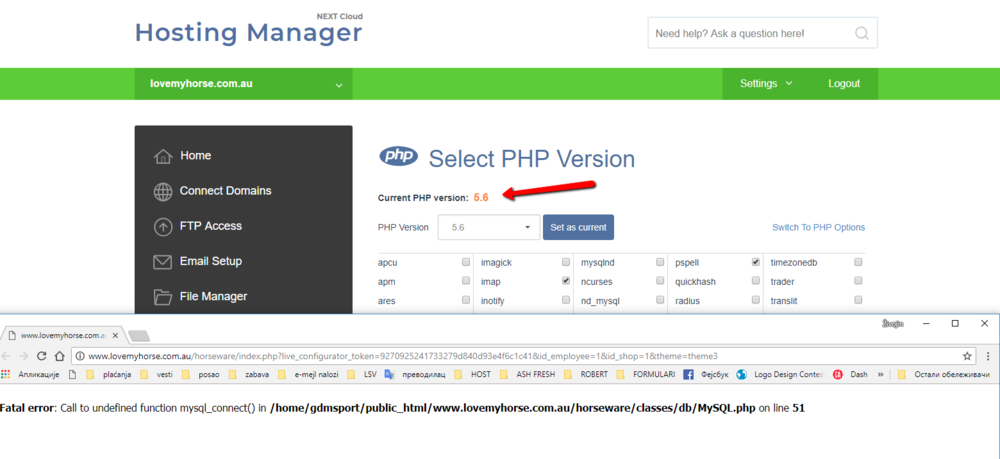Toggle the ncurses extension checkbox
The image size is (1000, 459).
(x=660, y=281)
